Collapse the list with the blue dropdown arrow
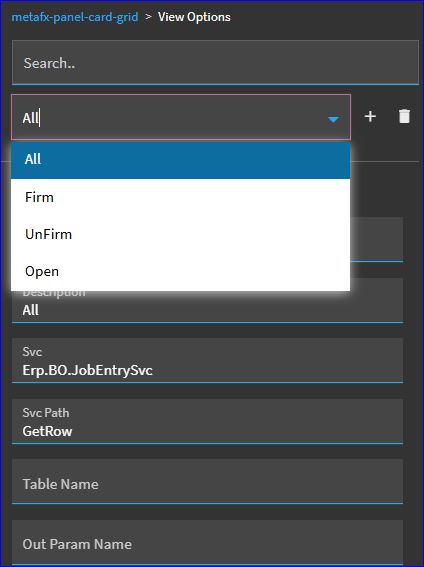Image resolution: width=424 pixels, height=567 pixels. (x=333, y=119)
